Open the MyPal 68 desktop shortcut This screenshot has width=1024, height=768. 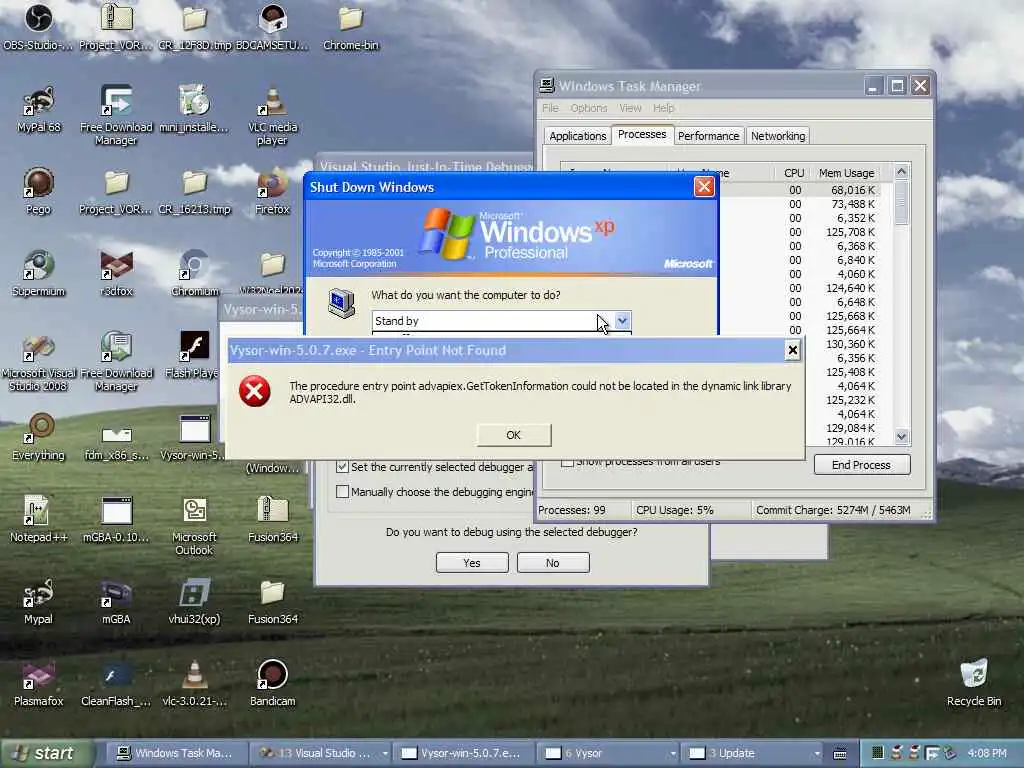click(39, 108)
